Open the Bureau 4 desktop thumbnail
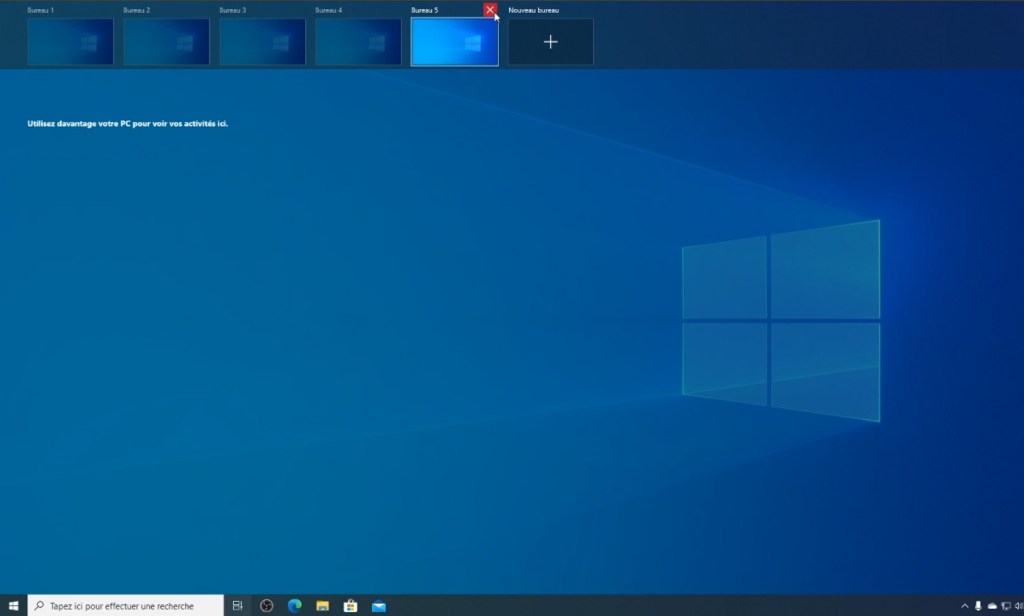Viewport: 1024px width, 616px height. [358, 42]
